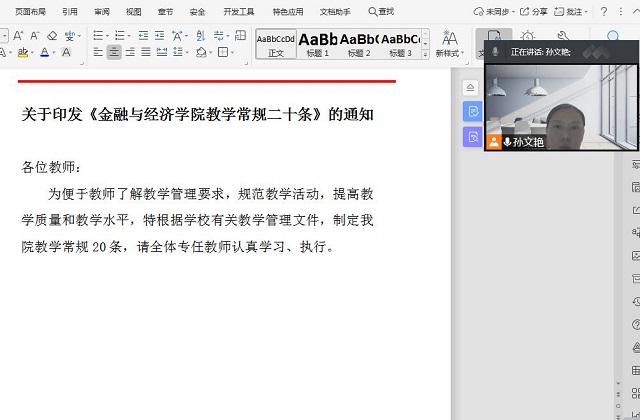Open the font color dropdown arrow
This screenshot has height=420, width=640.
pyautogui.click(x=55, y=52)
